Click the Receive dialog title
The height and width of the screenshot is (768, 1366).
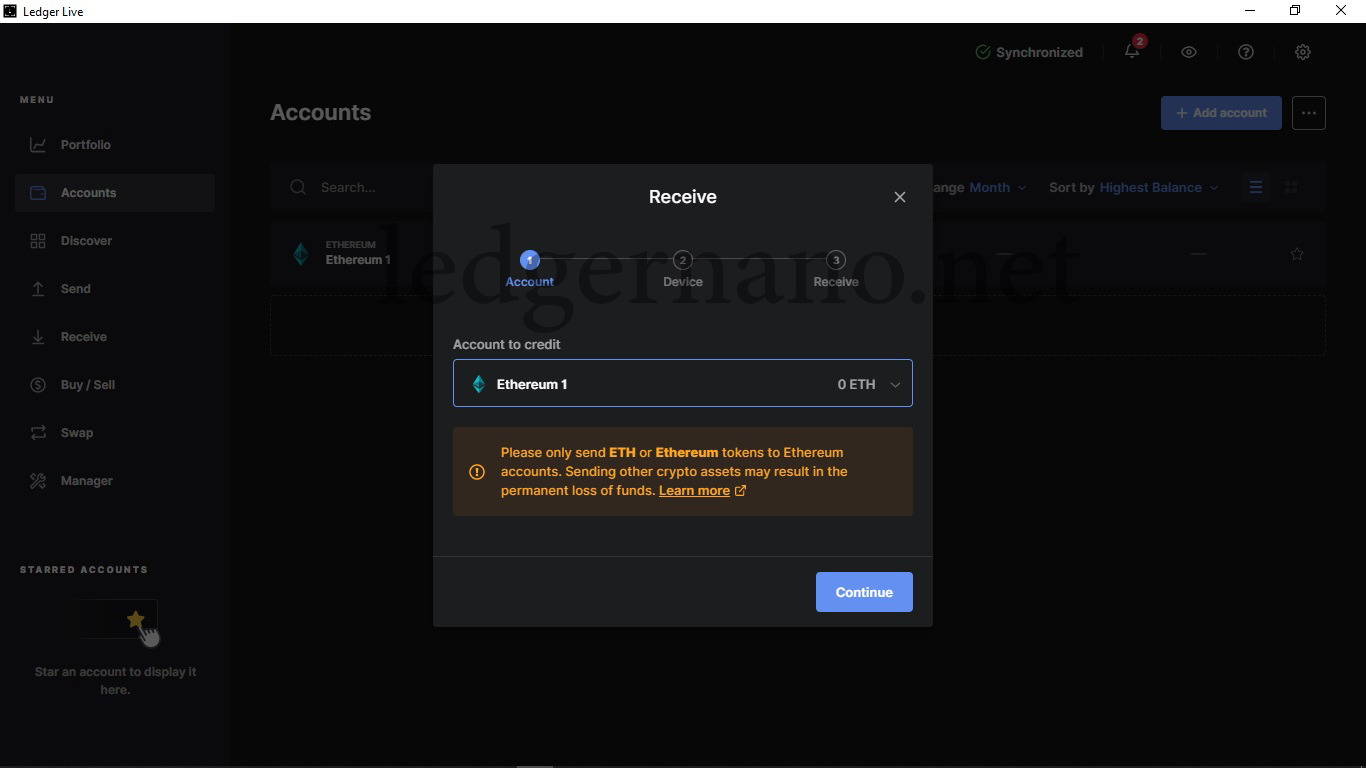[x=683, y=197]
